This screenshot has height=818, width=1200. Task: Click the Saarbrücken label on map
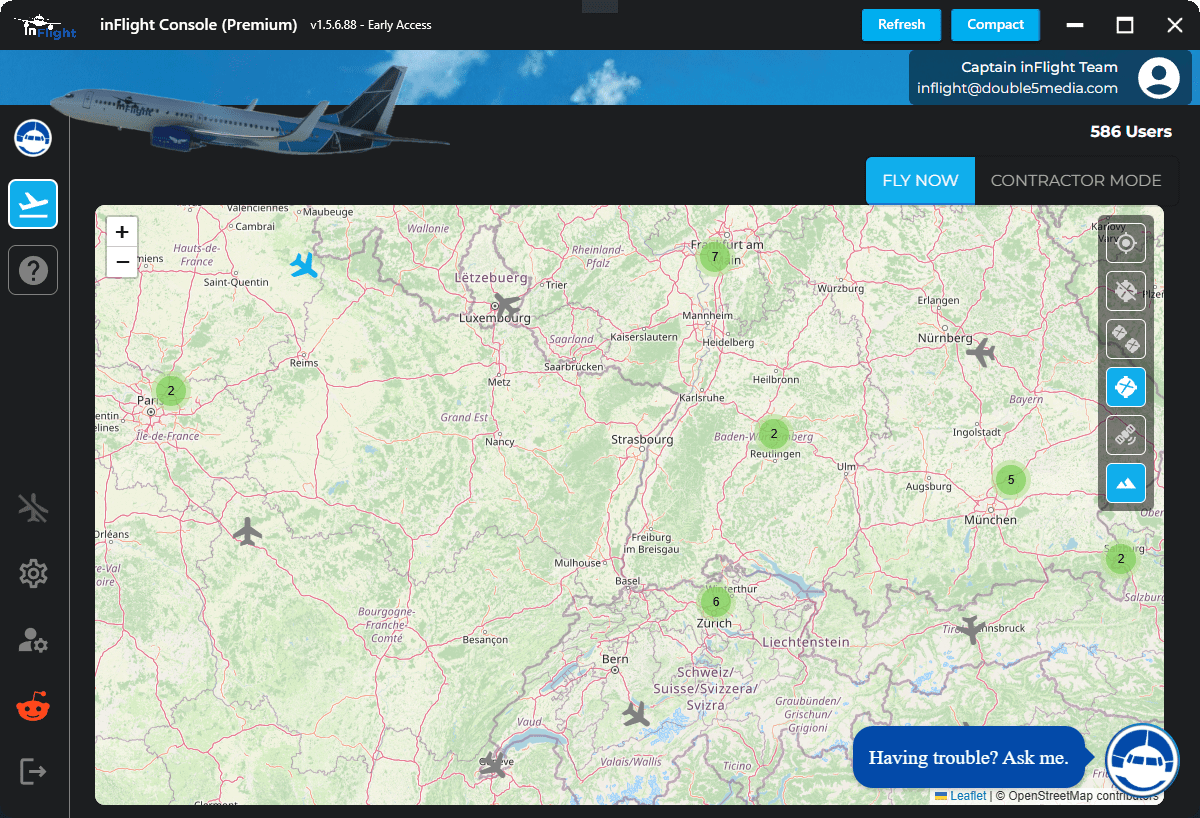573,367
